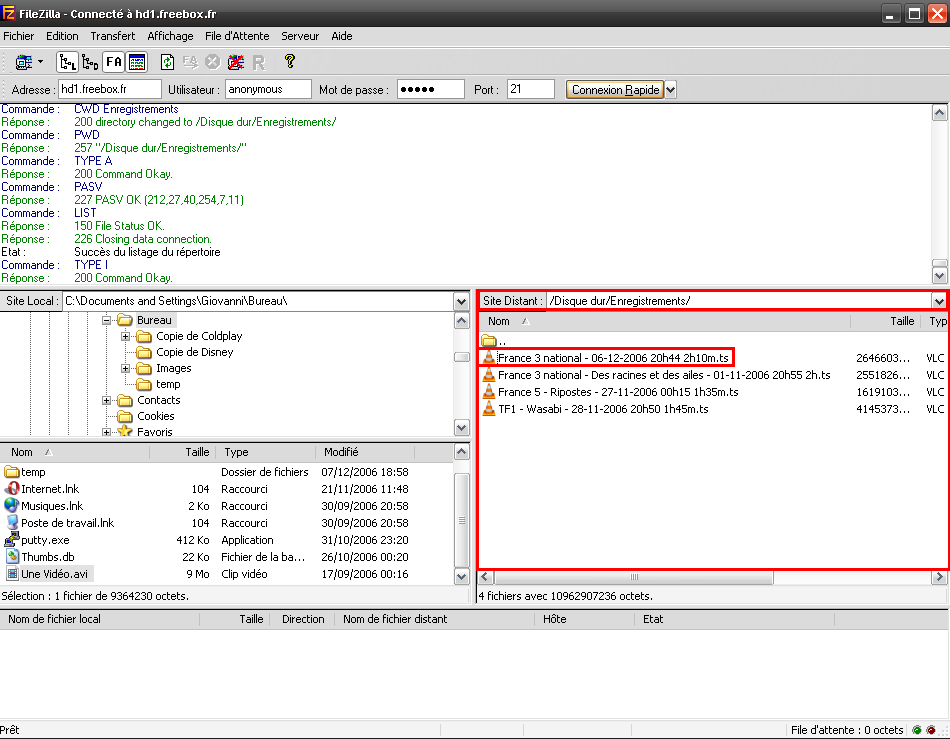Open help with the question mark icon
Screen dimensions: 950x739
(290, 61)
